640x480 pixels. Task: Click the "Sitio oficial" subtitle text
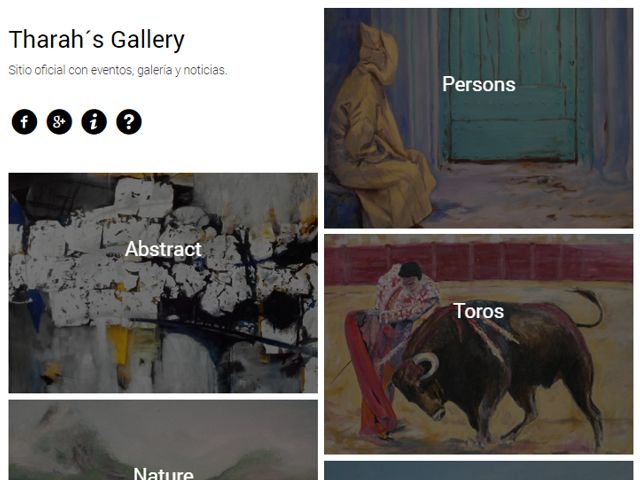click(x=118, y=70)
